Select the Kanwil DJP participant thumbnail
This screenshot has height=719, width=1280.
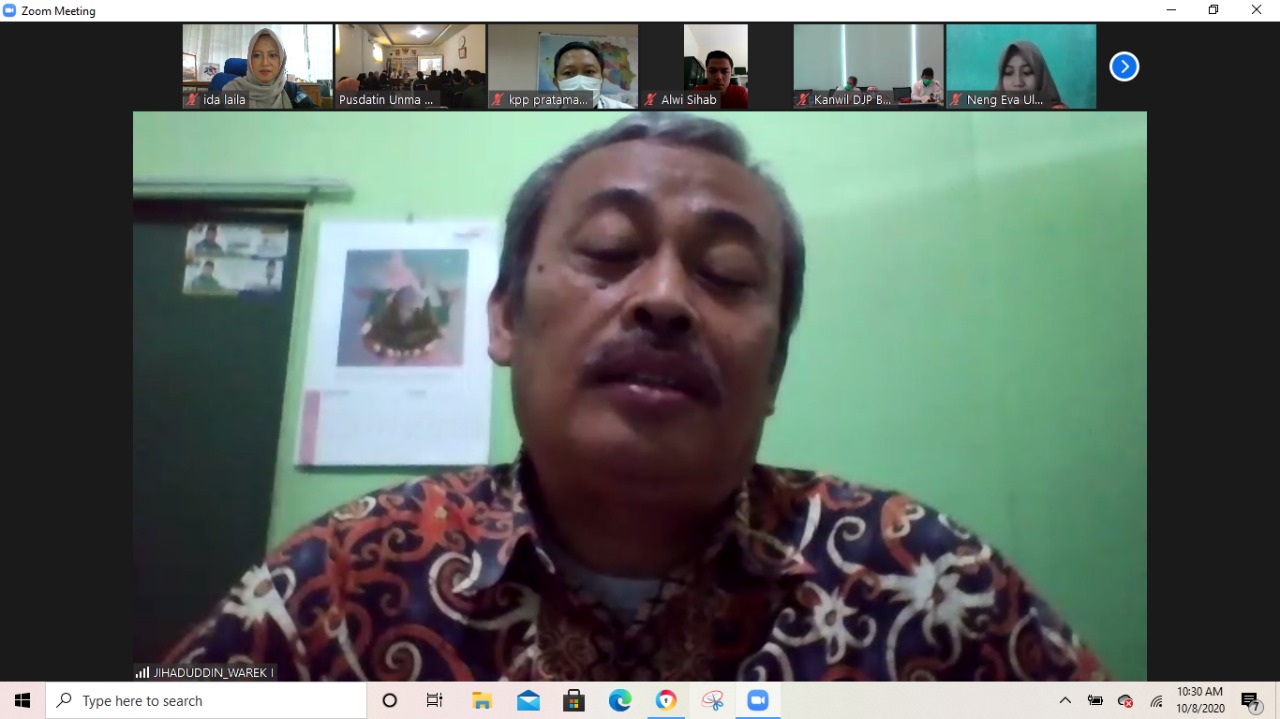pyautogui.click(x=868, y=66)
